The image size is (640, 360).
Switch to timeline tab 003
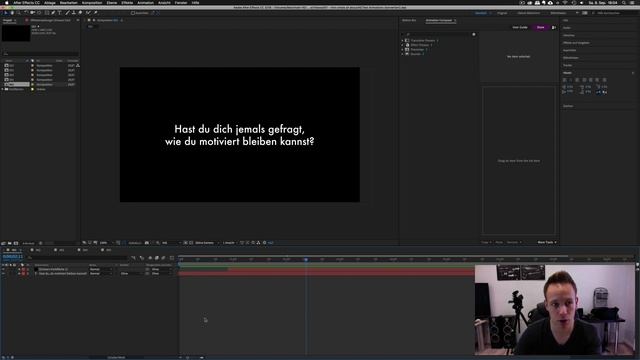click(x=62, y=250)
